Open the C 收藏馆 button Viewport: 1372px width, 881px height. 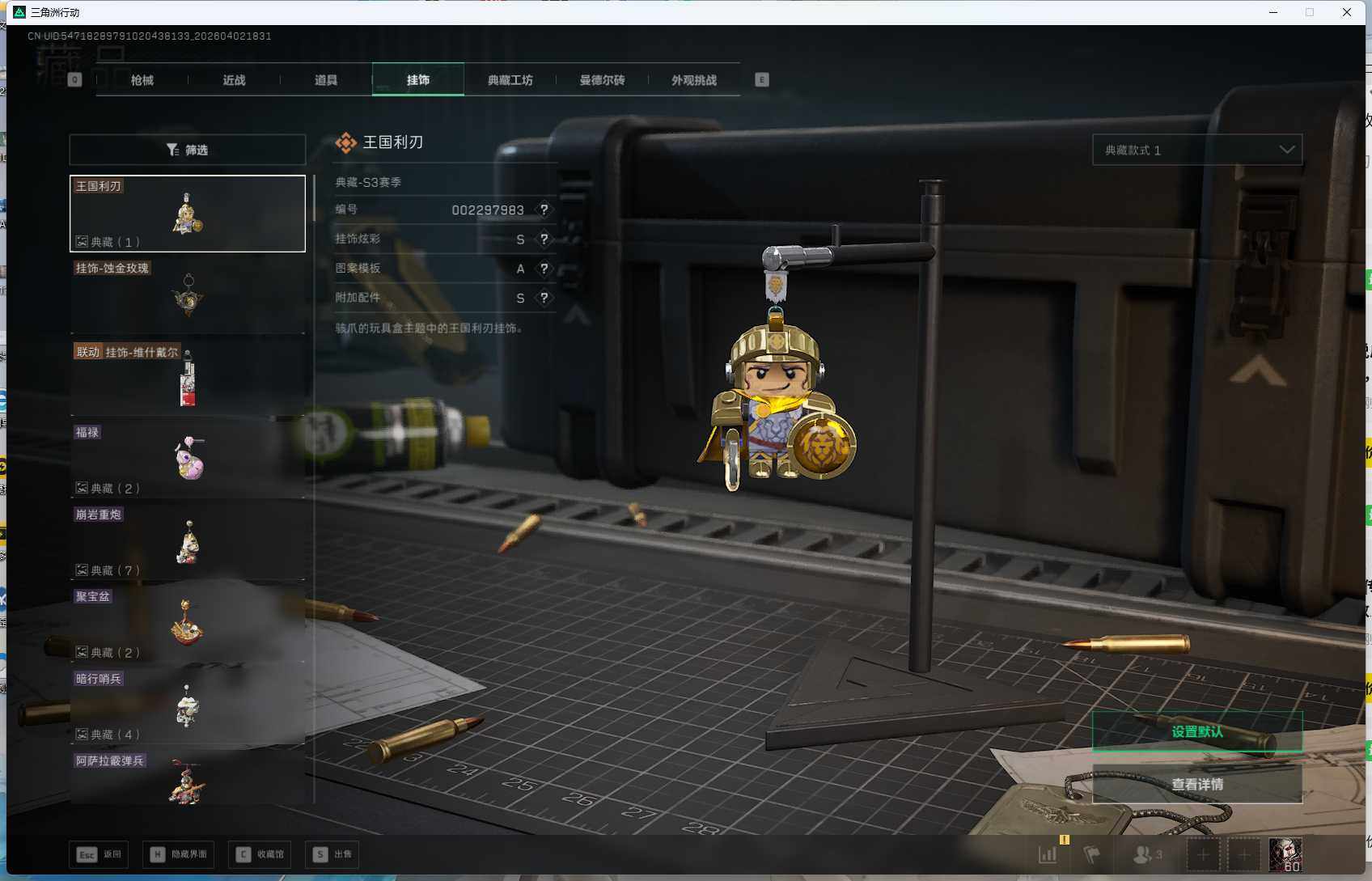[x=260, y=854]
